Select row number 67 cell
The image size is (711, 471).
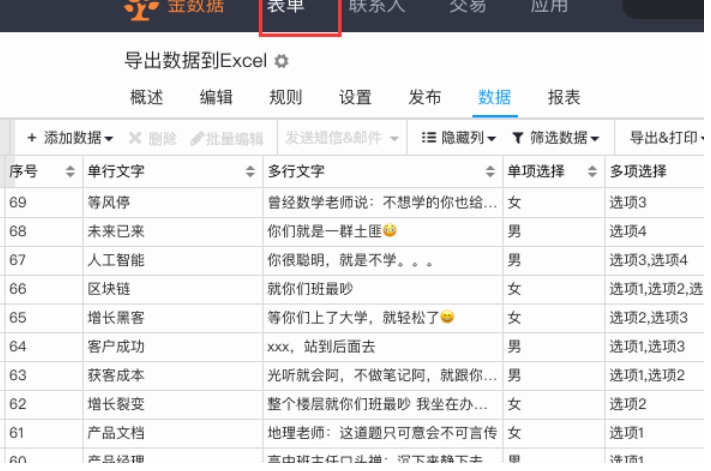tap(44, 261)
